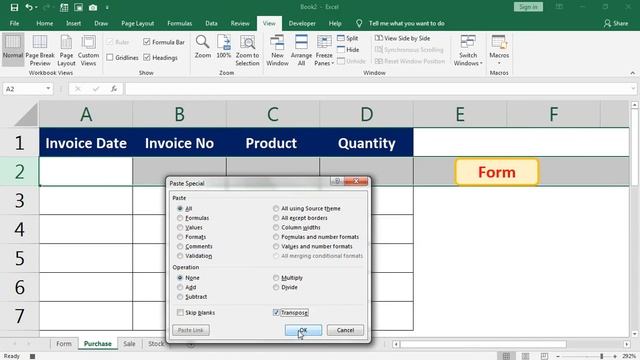Click the Insert Function fx icon
The width and height of the screenshot is (640, 360).
coord(114,89)
